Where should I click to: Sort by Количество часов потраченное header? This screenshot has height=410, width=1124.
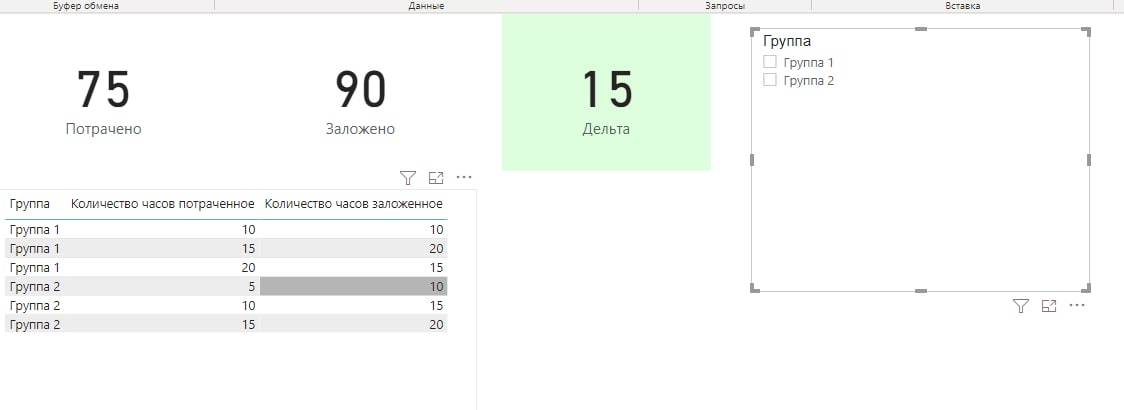(163, 204)
